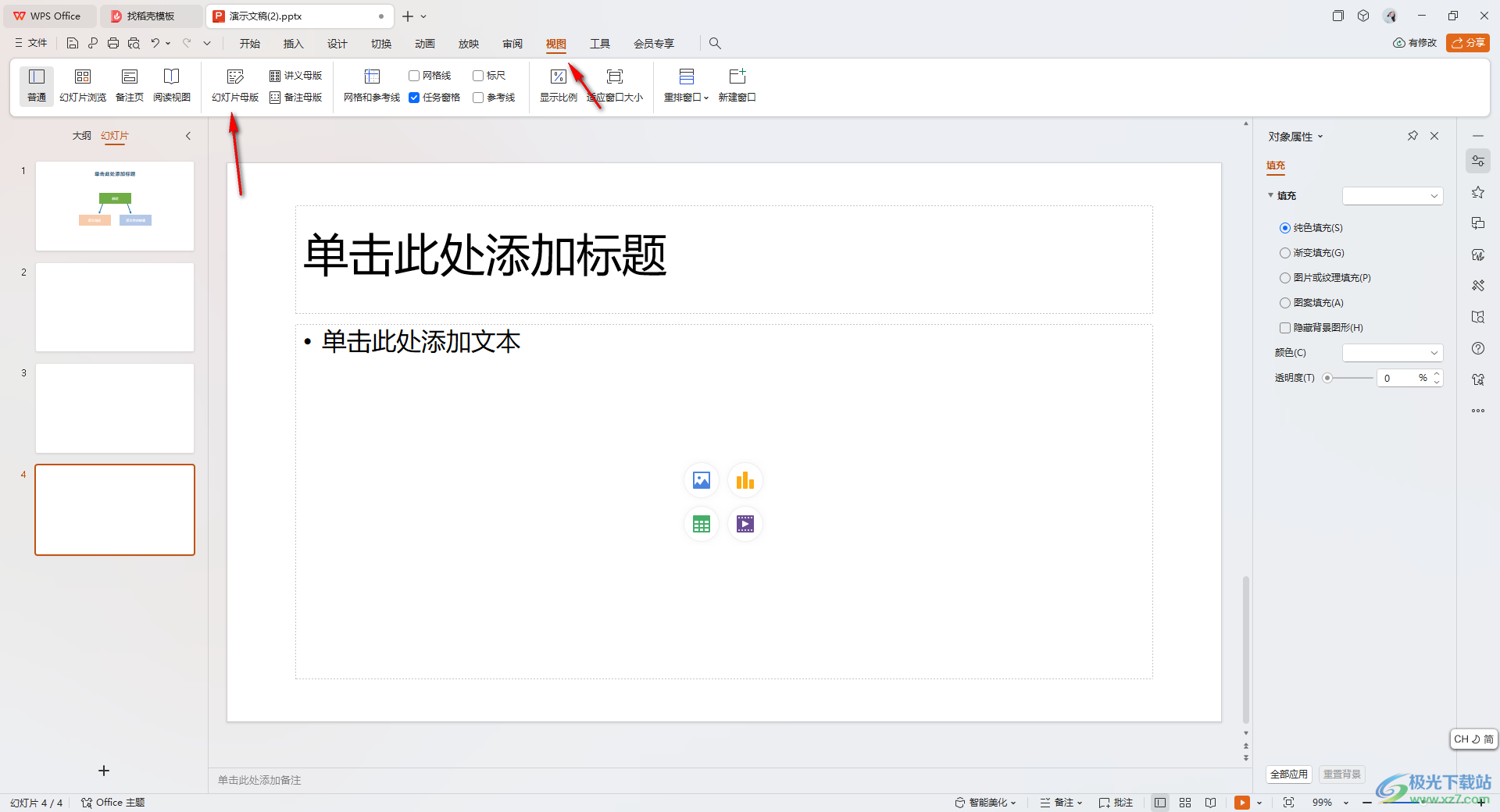Click transparency value stepper up arrow

(x=1437, y=374)
